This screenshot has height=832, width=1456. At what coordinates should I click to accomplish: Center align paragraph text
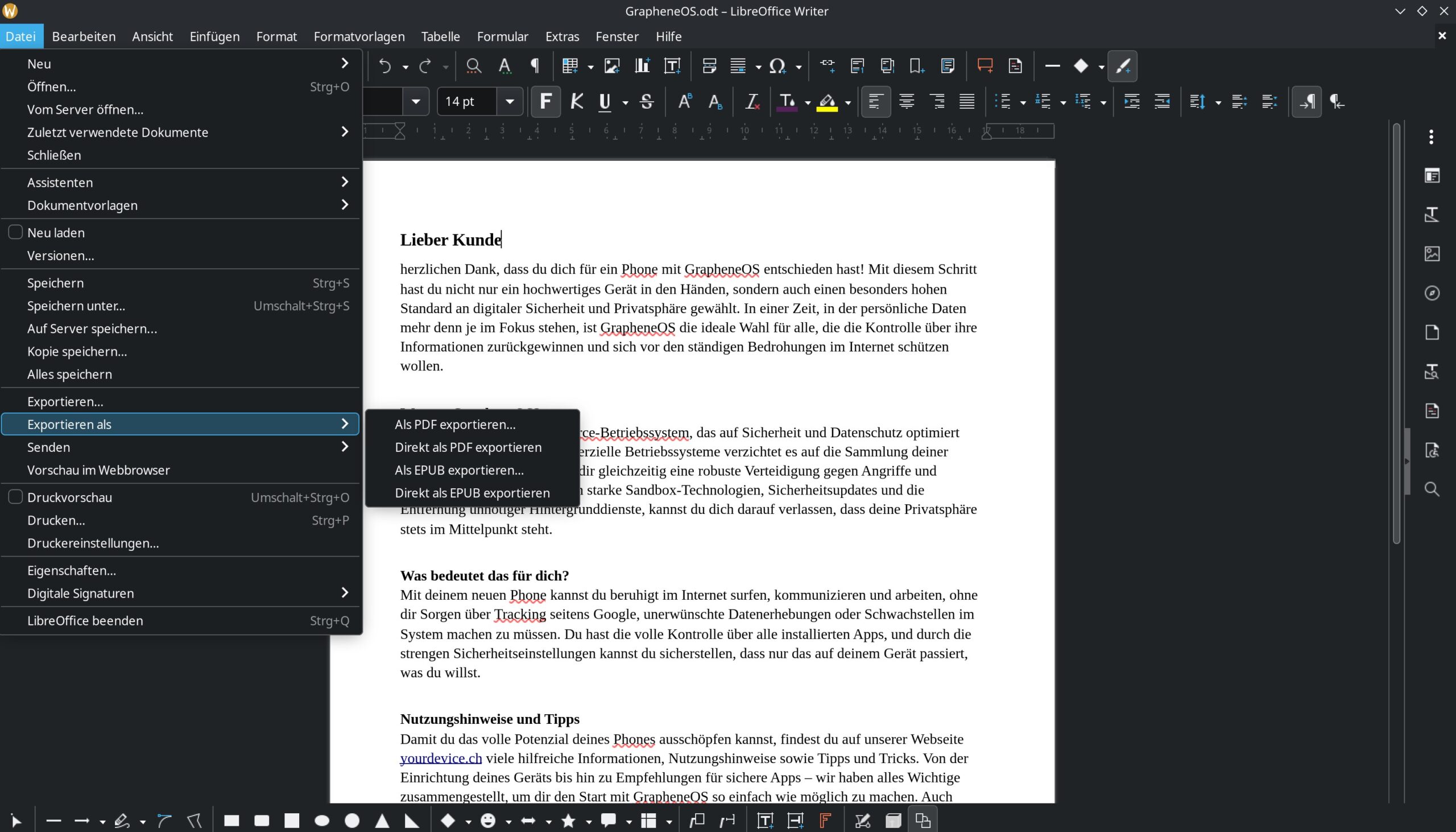(906, 102)
